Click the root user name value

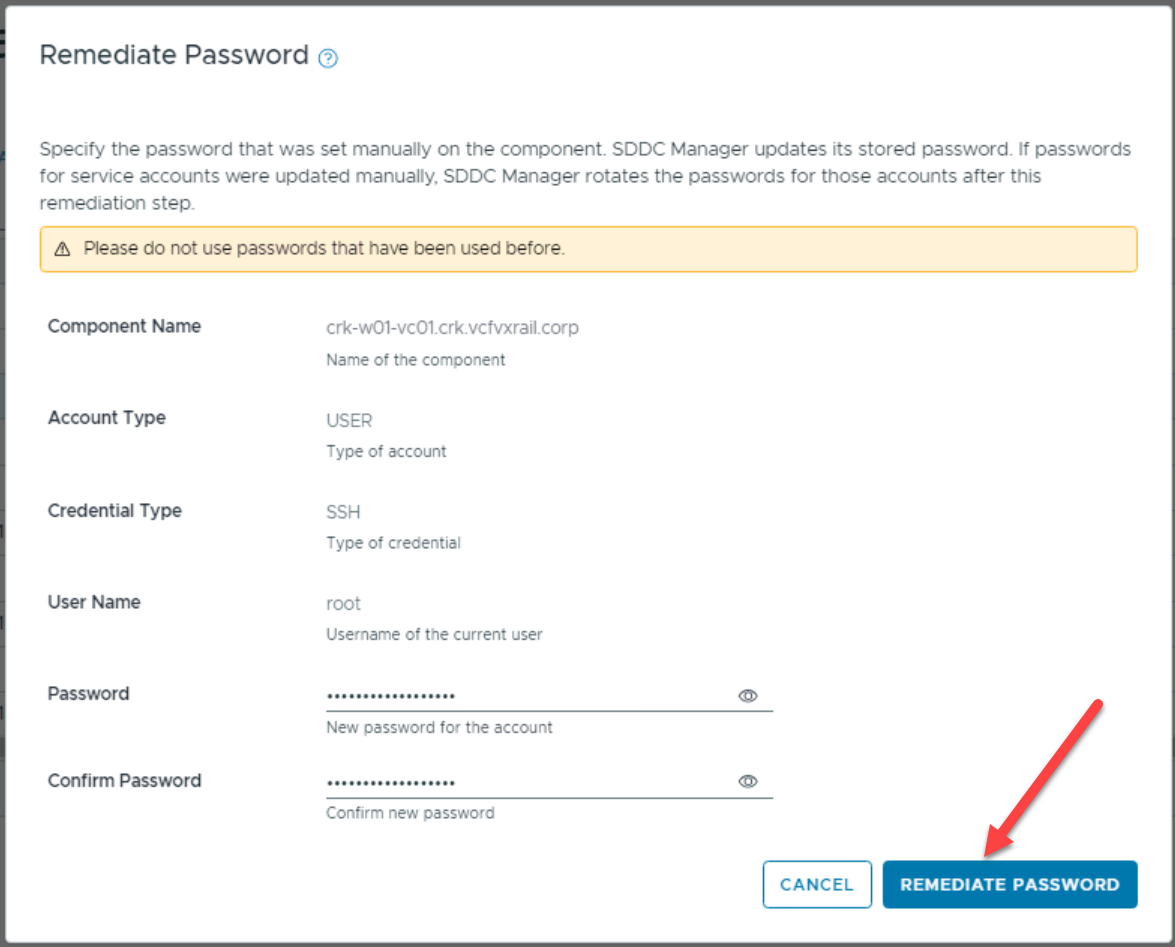pos(343,604)
